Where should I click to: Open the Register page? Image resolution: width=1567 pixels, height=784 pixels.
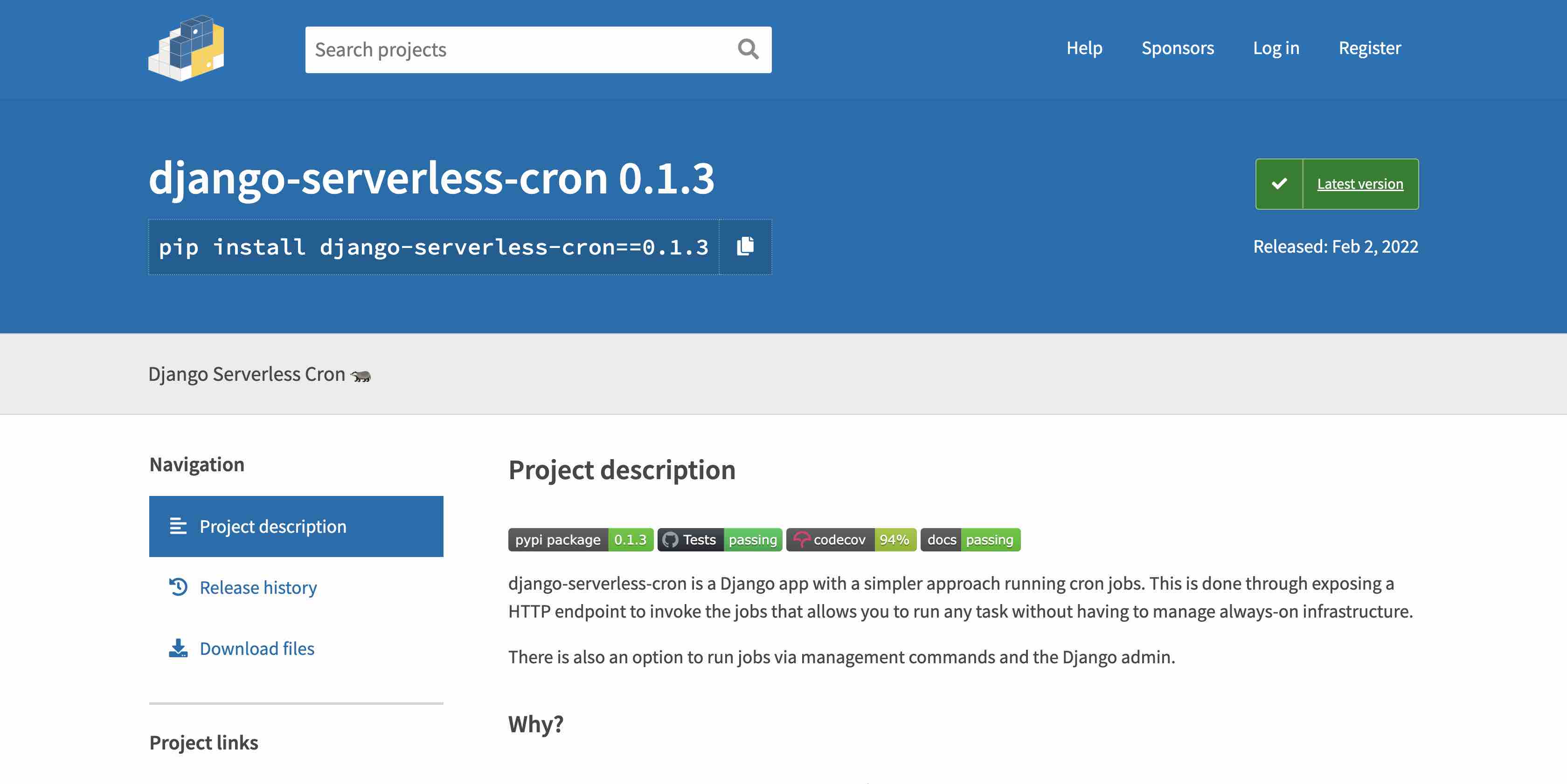click(1369, 48)
